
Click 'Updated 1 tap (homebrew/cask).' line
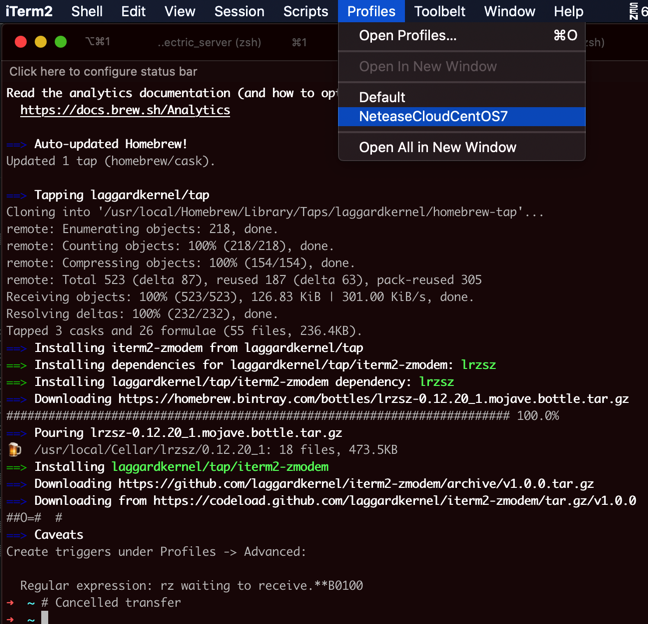[x=111, y=161]
